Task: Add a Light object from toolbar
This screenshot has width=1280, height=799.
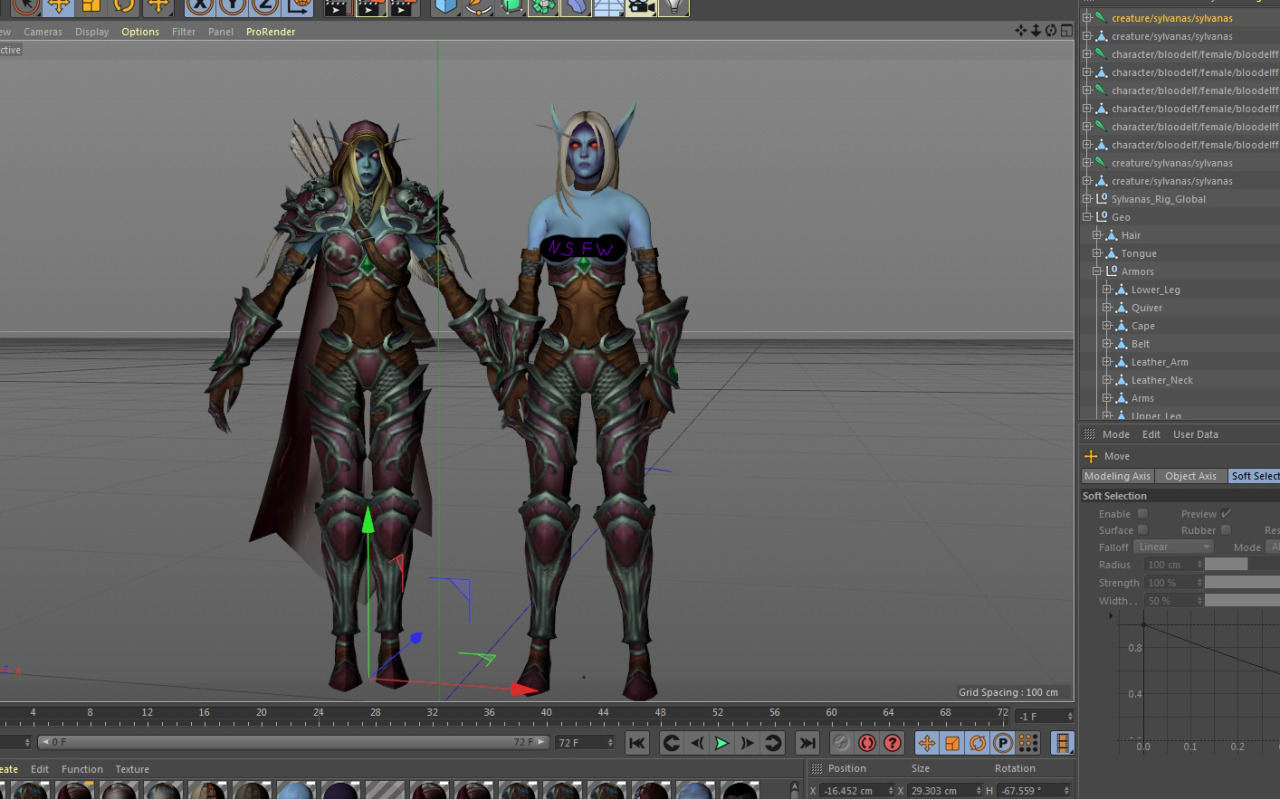Action: [x=674, y=6]
